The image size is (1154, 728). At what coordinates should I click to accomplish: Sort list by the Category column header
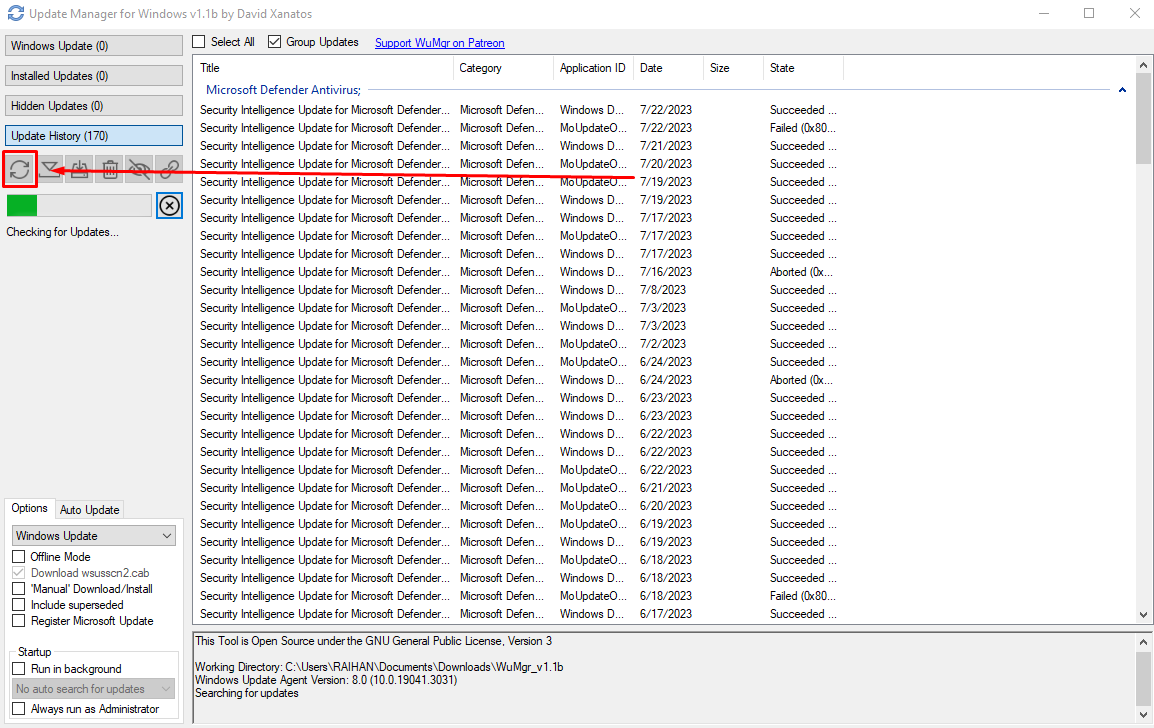[x=503, y=68]
